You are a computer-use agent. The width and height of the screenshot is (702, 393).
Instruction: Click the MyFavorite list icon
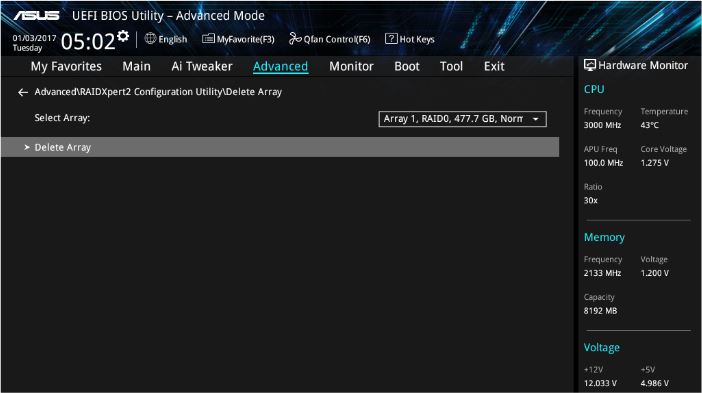click(x=208, y=39)
